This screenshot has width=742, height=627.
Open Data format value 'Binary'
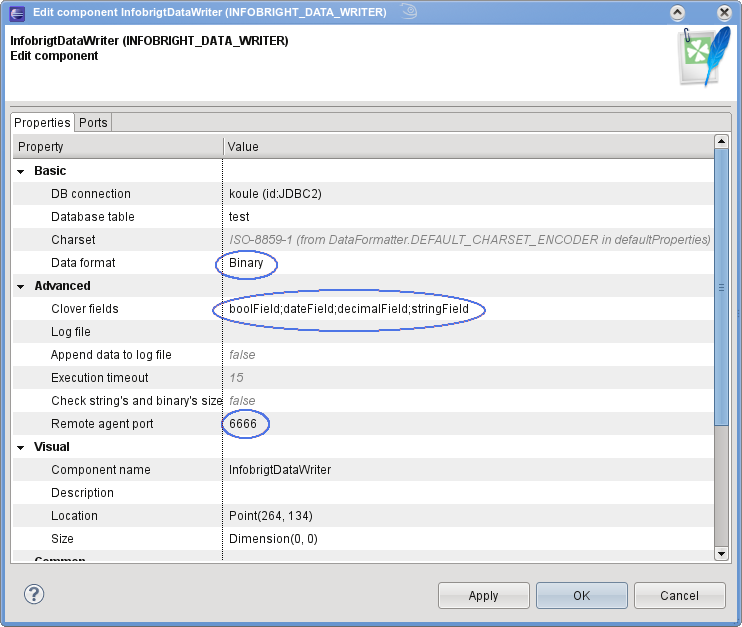(468, 263)
